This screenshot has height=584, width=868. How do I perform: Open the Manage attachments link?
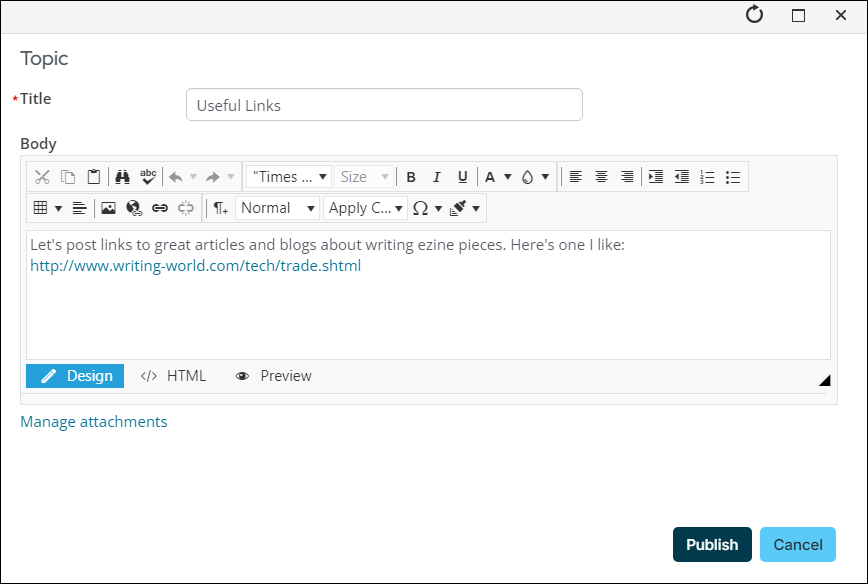(94, 422)
